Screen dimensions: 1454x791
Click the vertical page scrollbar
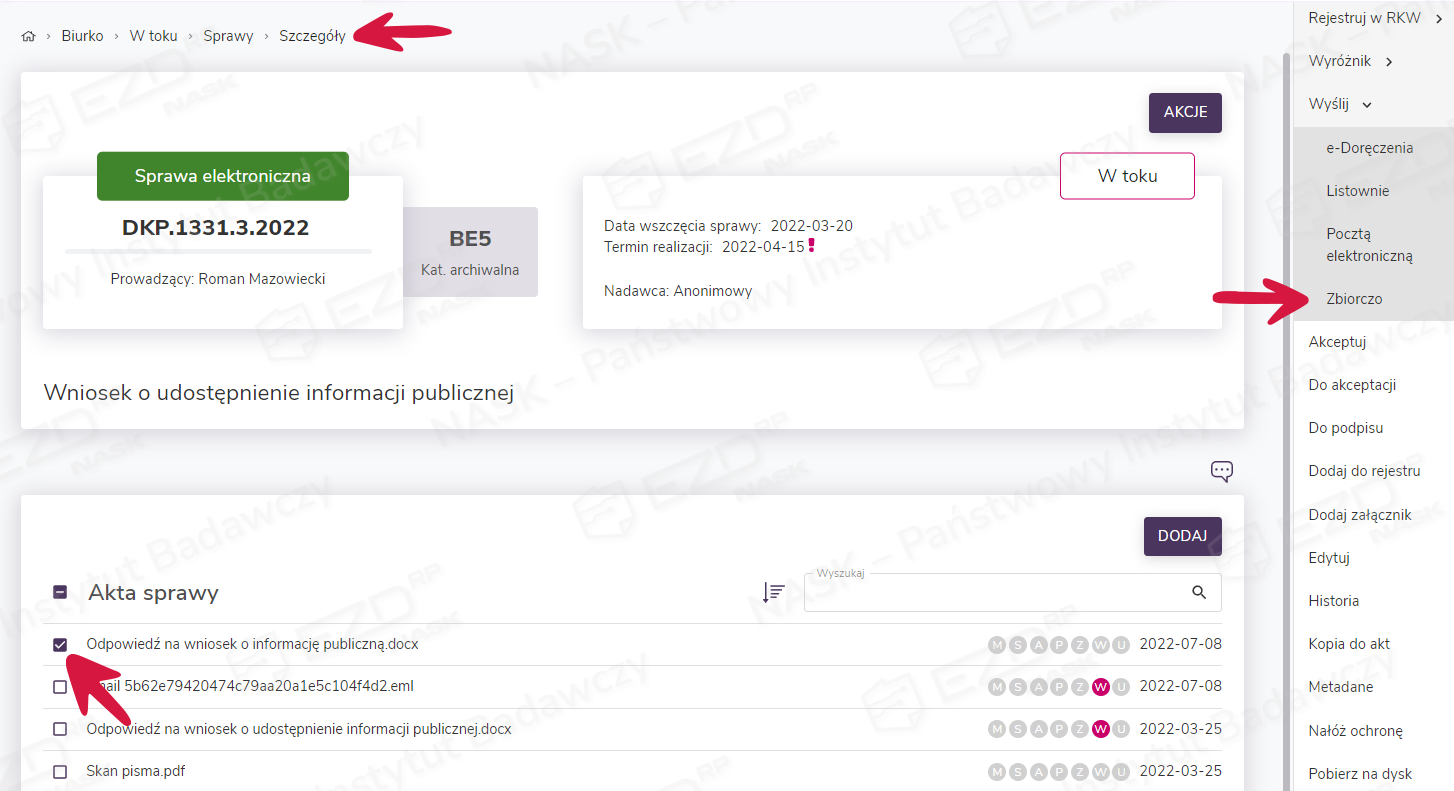[1285, 400]
